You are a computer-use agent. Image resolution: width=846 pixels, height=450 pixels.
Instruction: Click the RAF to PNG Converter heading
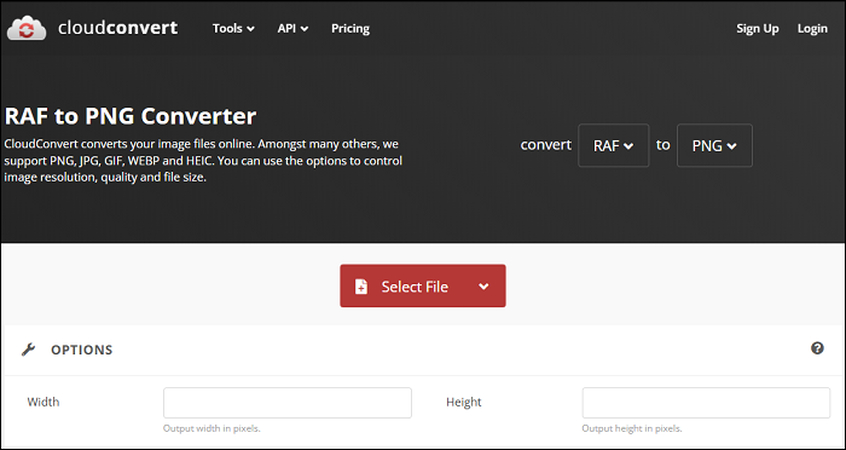[130, 116]
